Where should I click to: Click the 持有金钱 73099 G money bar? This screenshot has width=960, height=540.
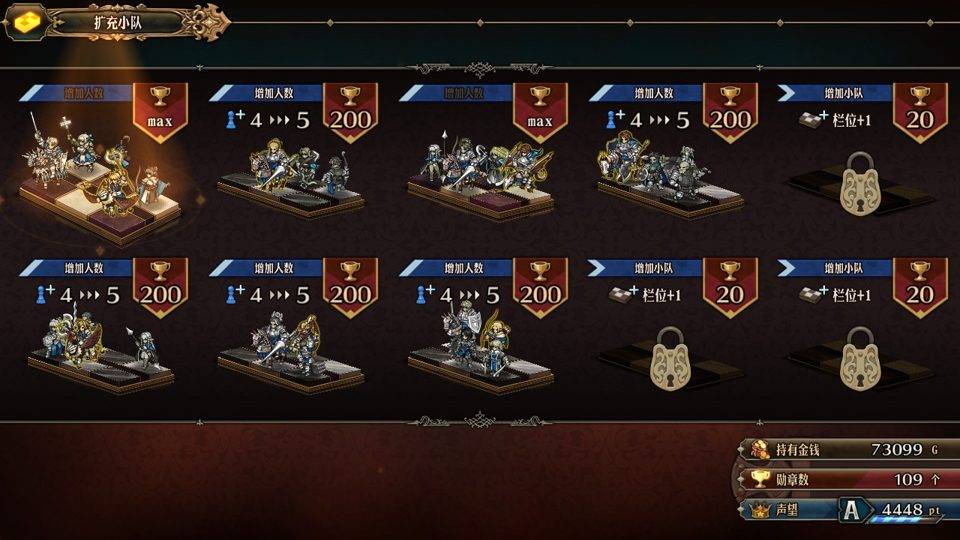tap(848, 449)
